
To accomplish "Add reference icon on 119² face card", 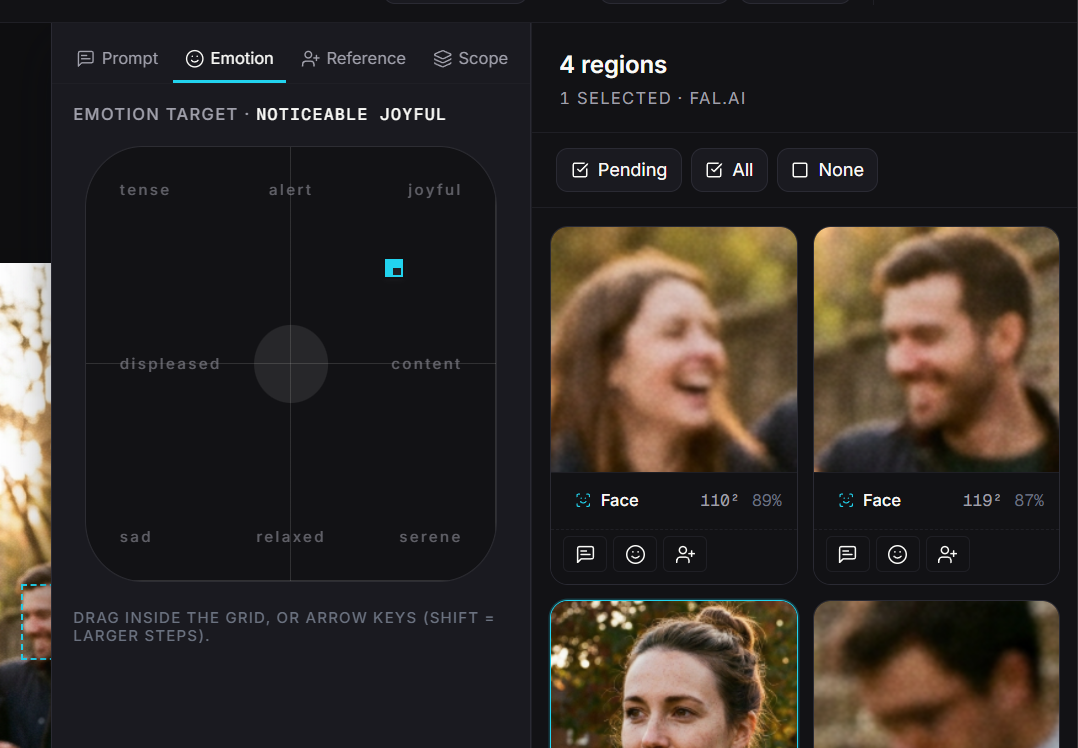I will (947, 554).
